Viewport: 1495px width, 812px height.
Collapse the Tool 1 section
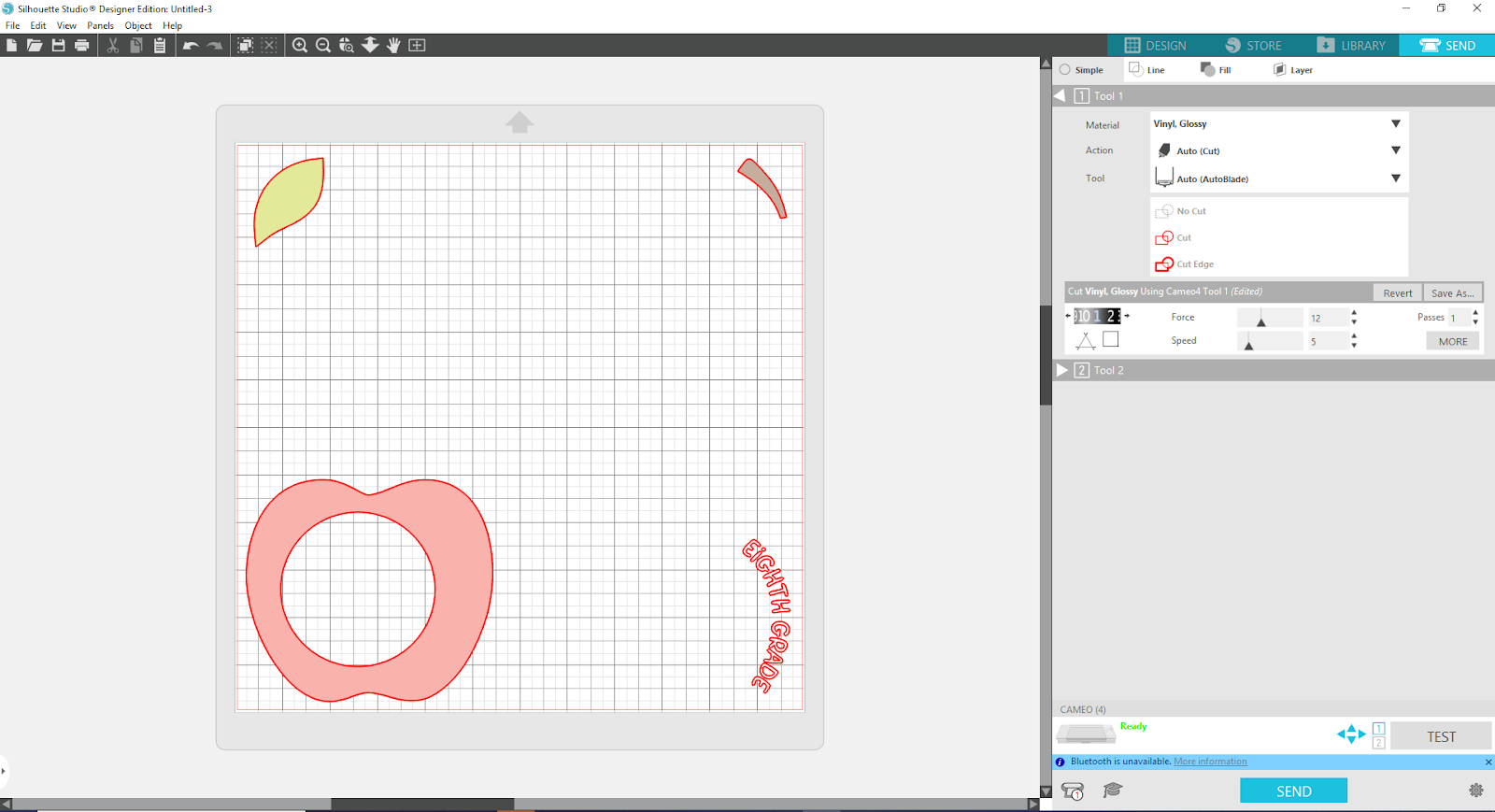(1060, 95)
